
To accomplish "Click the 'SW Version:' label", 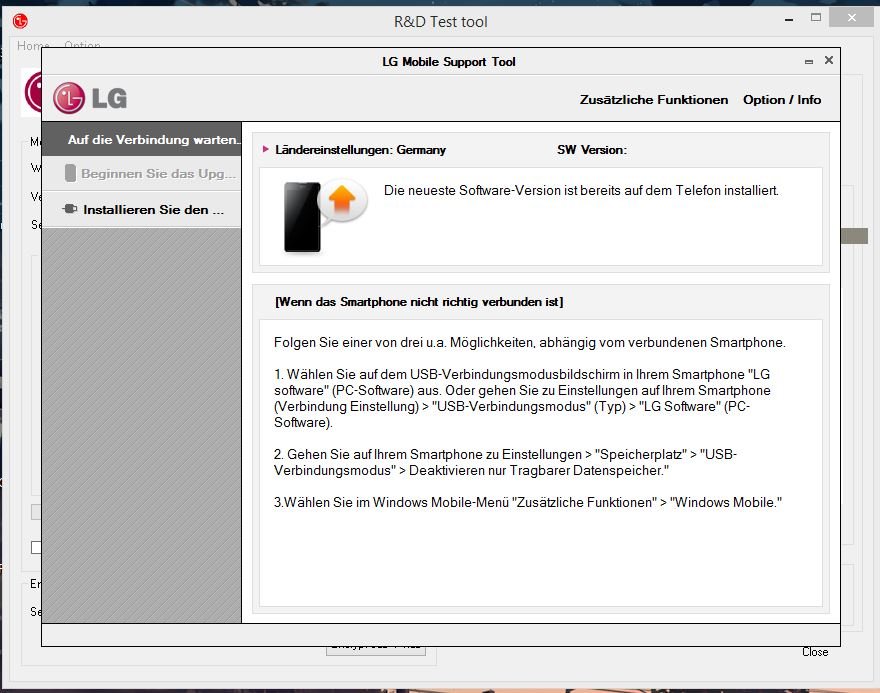I will (592, 150).
